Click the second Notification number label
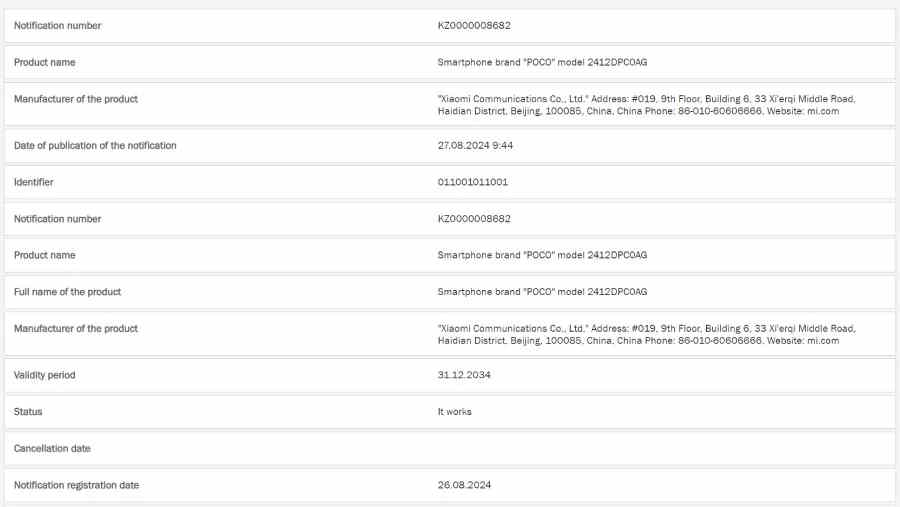The width and height of the screenshot is (900, 507). click(x=57, y=219)
